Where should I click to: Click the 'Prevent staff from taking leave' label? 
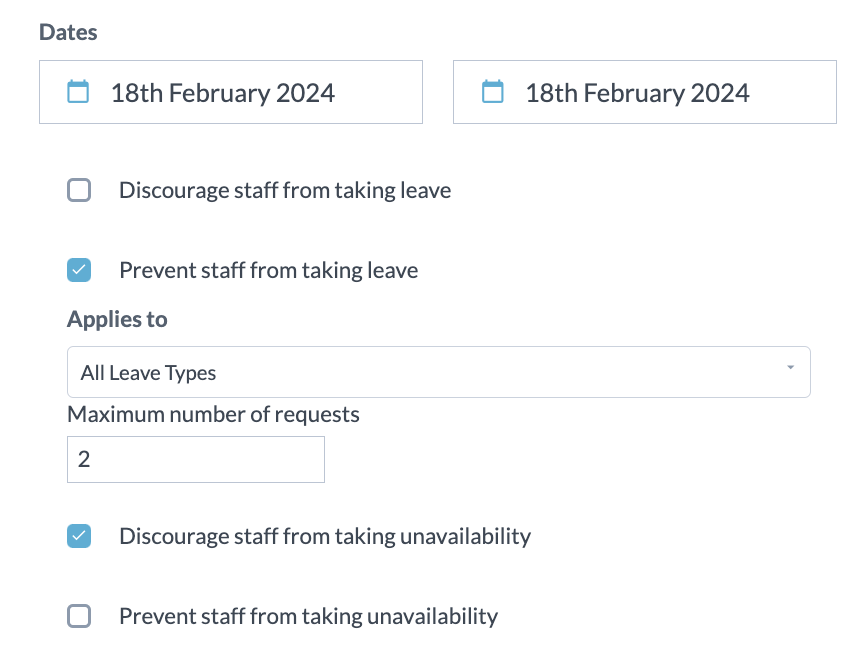[x=268, y=270]
